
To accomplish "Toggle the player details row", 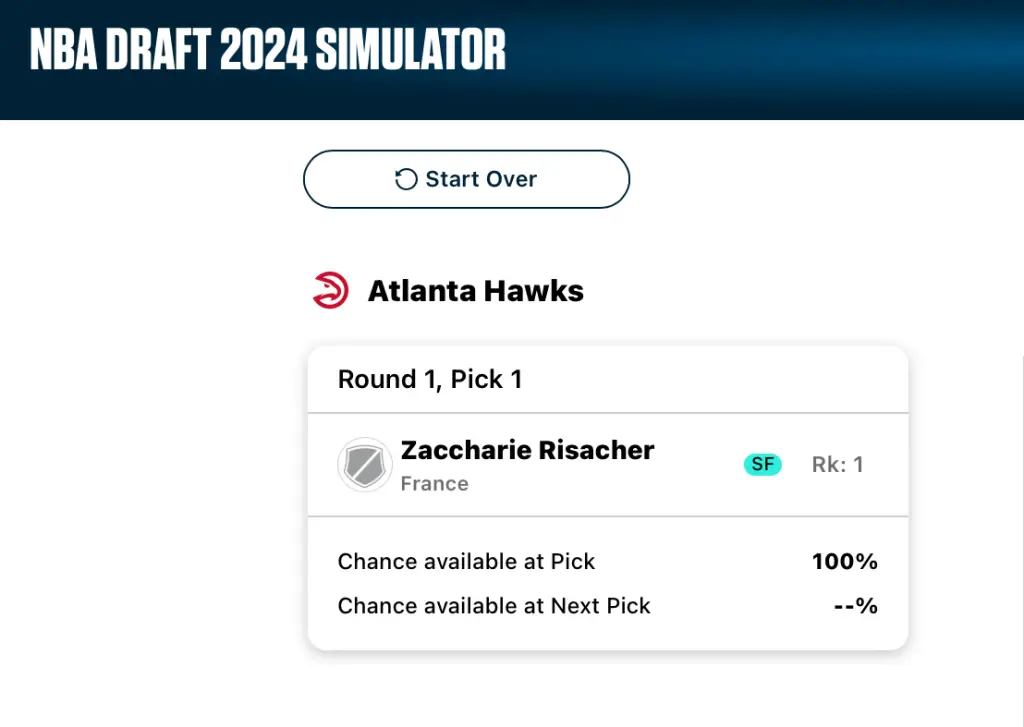I will click(607, 464).
